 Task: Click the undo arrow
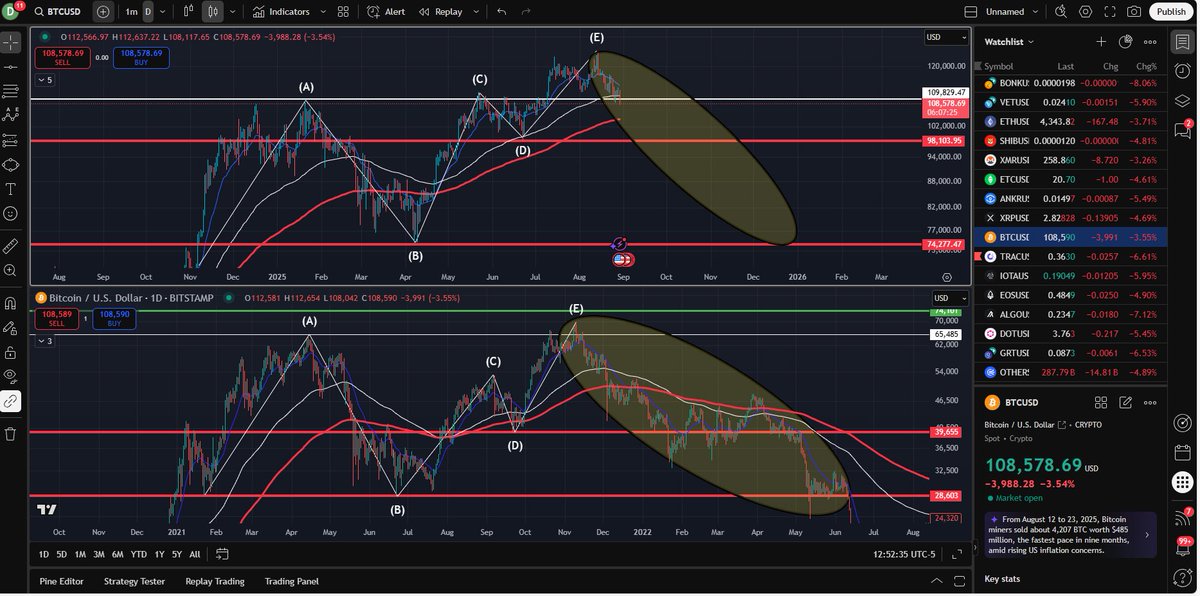[x=501, y=12]
